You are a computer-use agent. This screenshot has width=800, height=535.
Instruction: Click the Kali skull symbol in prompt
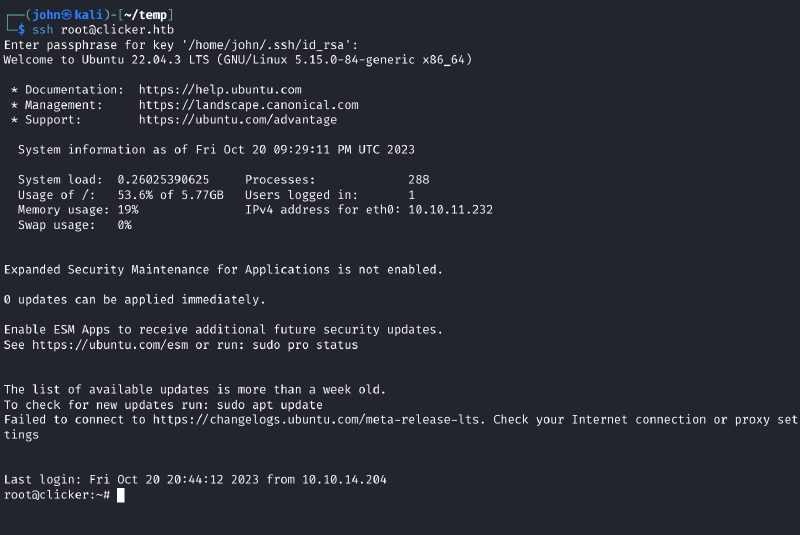[x=67, y=15]
